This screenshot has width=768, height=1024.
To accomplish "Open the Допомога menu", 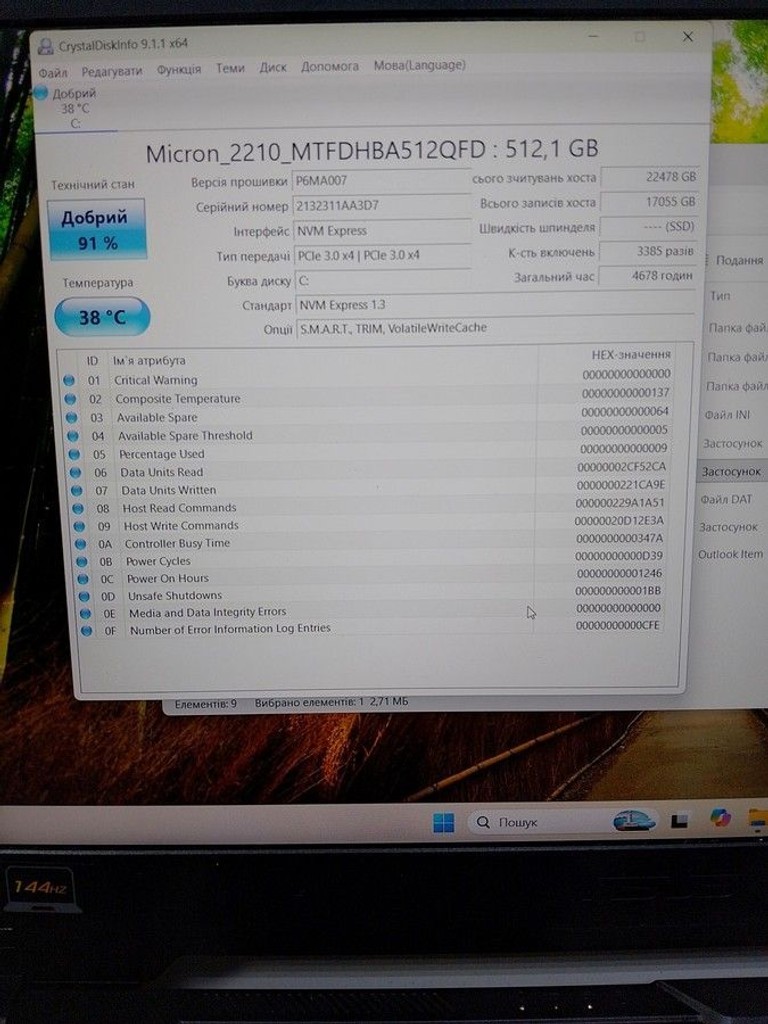I will pos(330,67).
